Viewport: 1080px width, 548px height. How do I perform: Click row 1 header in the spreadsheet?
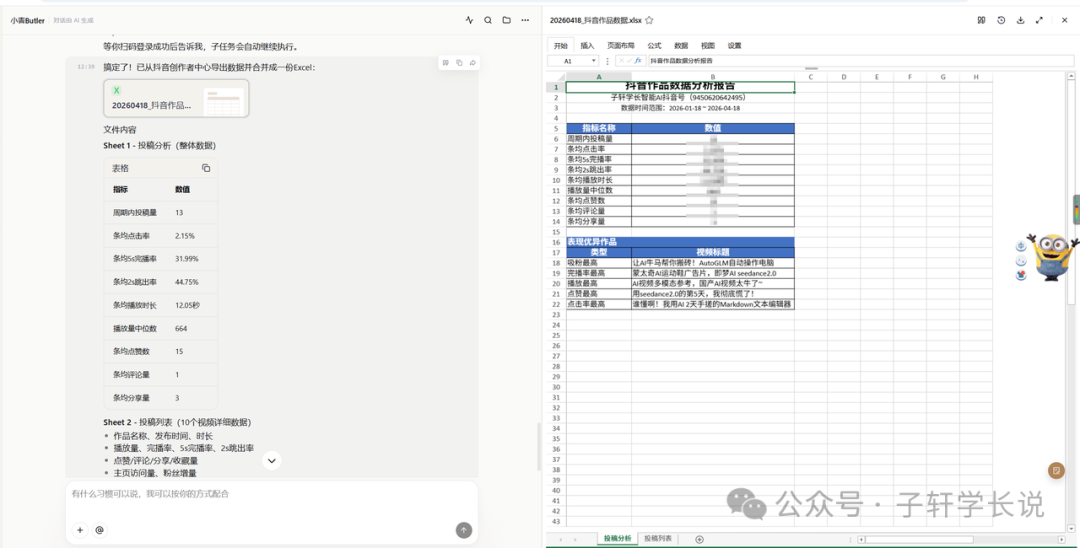coord(556,87)
